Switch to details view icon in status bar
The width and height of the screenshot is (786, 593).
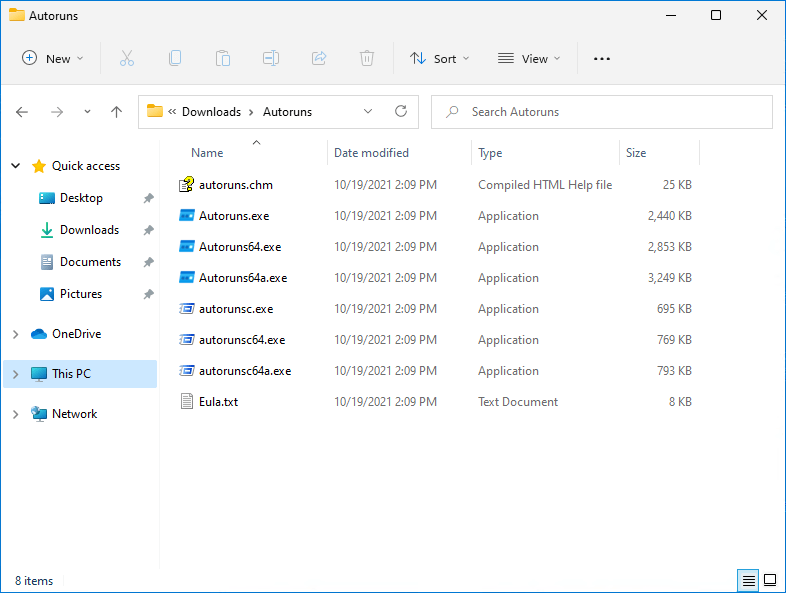click(748, 580)
